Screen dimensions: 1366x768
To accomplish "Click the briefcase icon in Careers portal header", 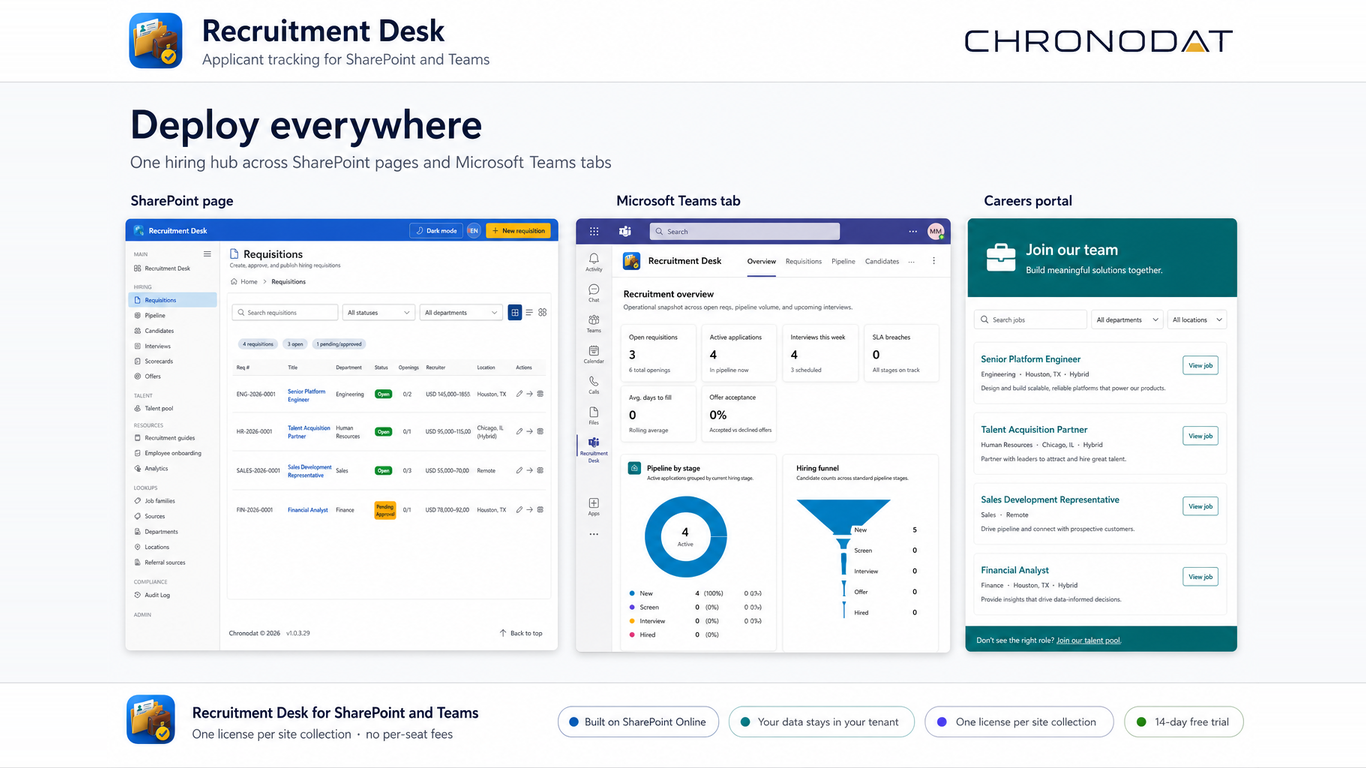I will click(1001, 258).
